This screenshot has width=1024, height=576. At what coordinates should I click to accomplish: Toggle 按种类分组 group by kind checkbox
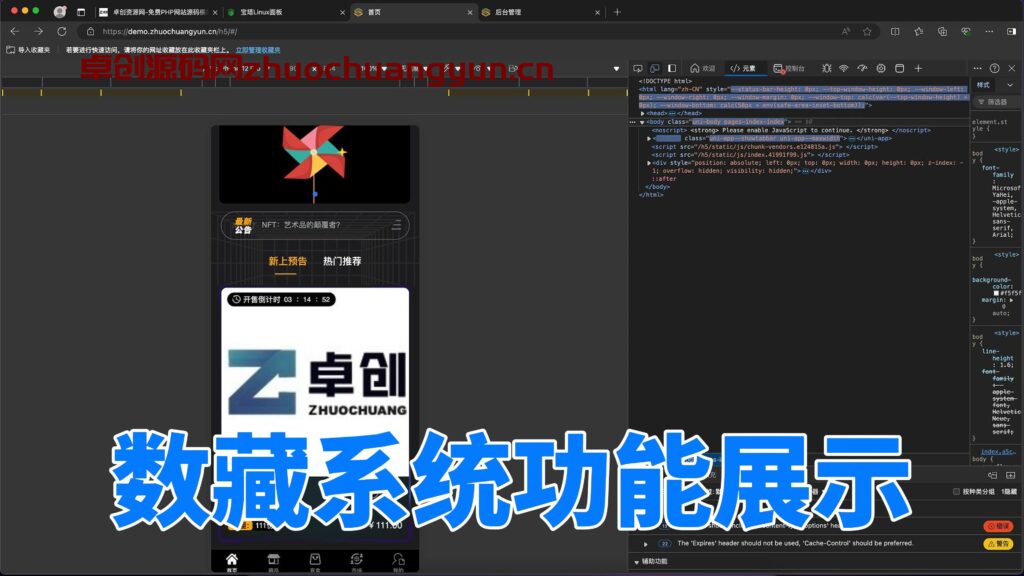pyautogui.click(x=957, y=491)
